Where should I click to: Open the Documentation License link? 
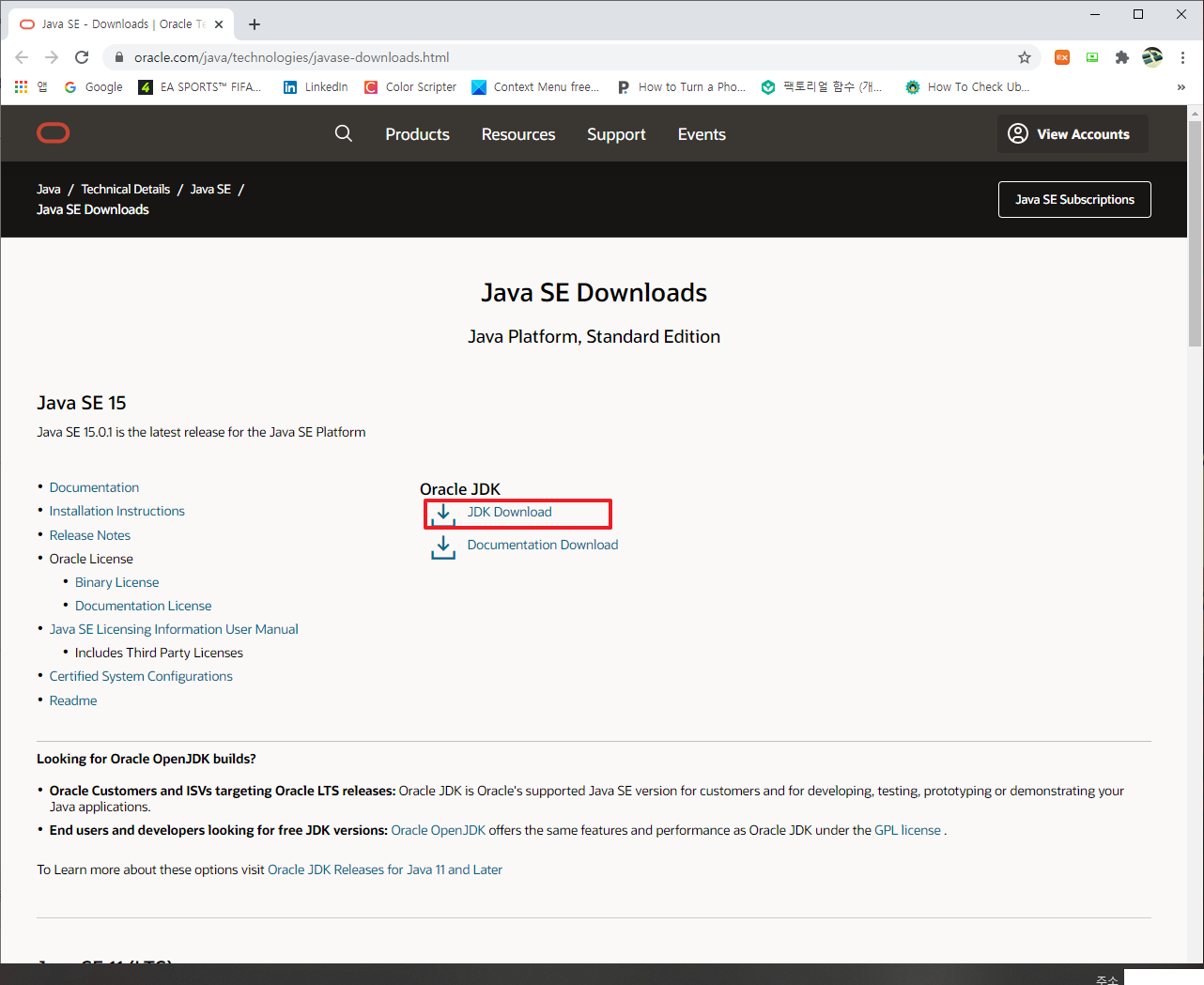(144, 606)
